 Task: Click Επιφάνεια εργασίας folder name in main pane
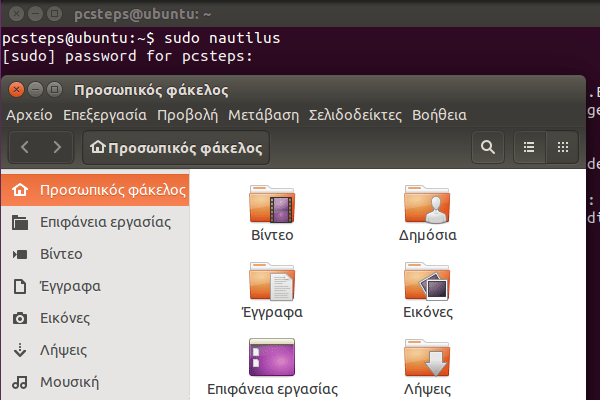point(272,389)
